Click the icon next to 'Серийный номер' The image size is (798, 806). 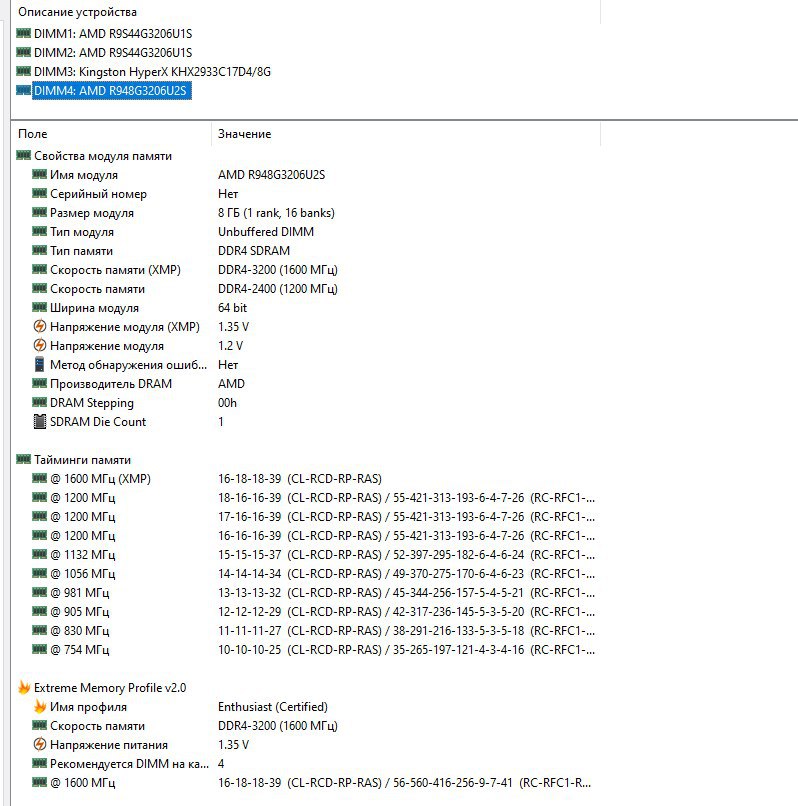tap(40, 193)
